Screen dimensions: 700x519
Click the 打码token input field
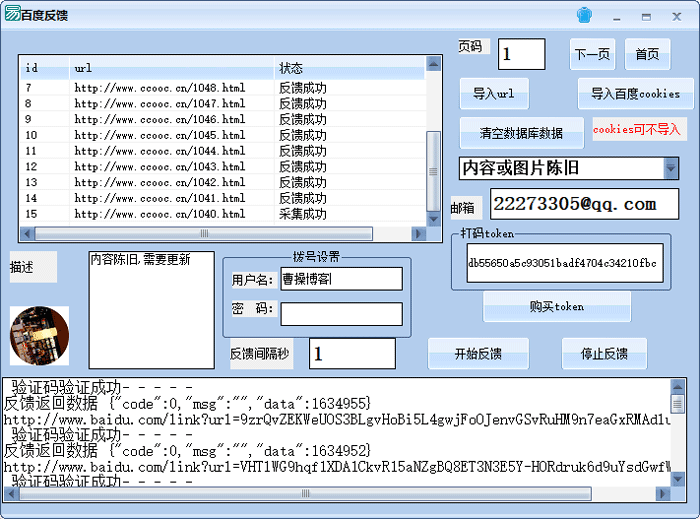[x=565, y=263]
